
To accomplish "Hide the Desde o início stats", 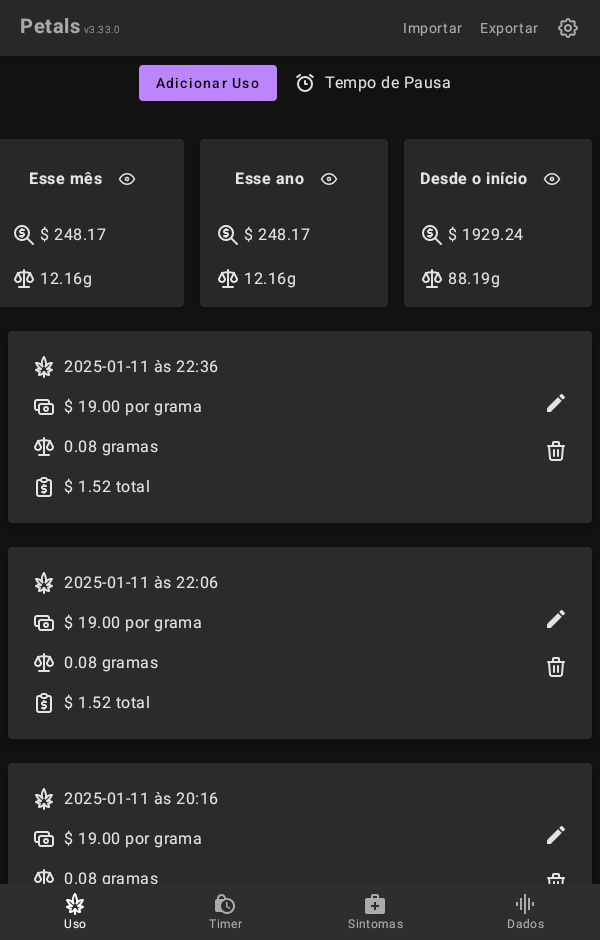I will (x=552, y=179).
